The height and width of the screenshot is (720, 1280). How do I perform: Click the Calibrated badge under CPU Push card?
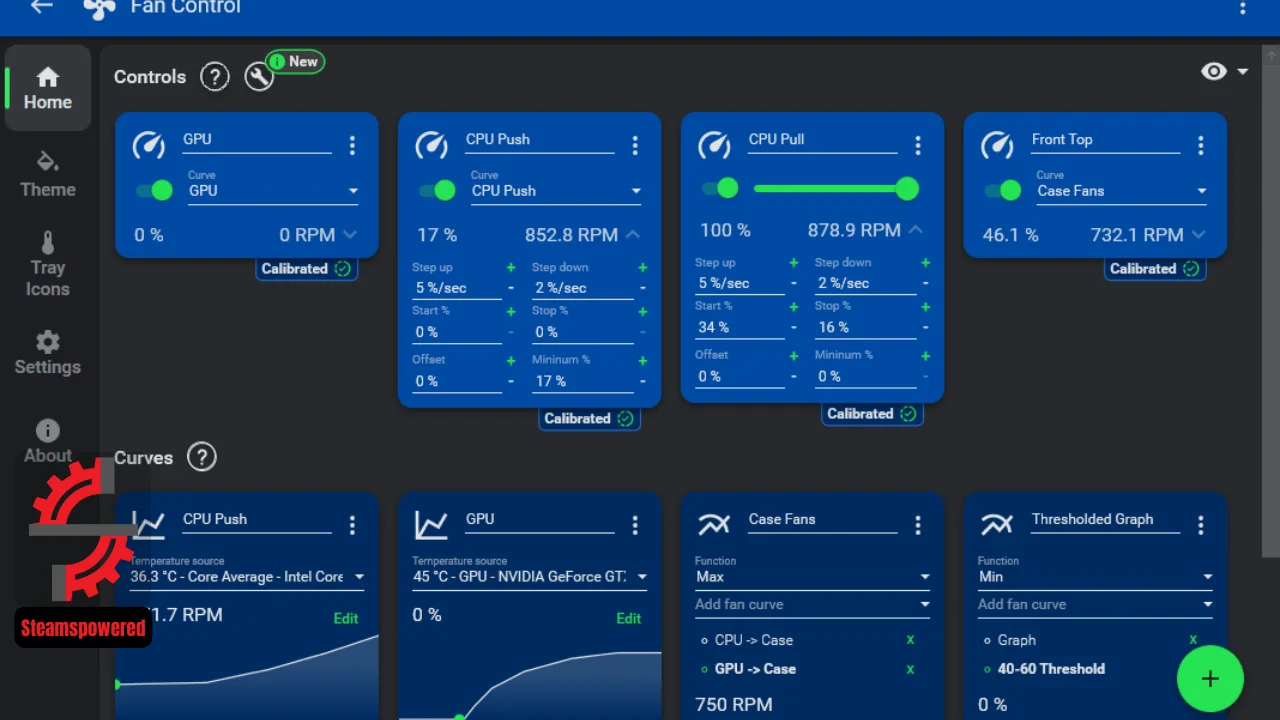589,419
